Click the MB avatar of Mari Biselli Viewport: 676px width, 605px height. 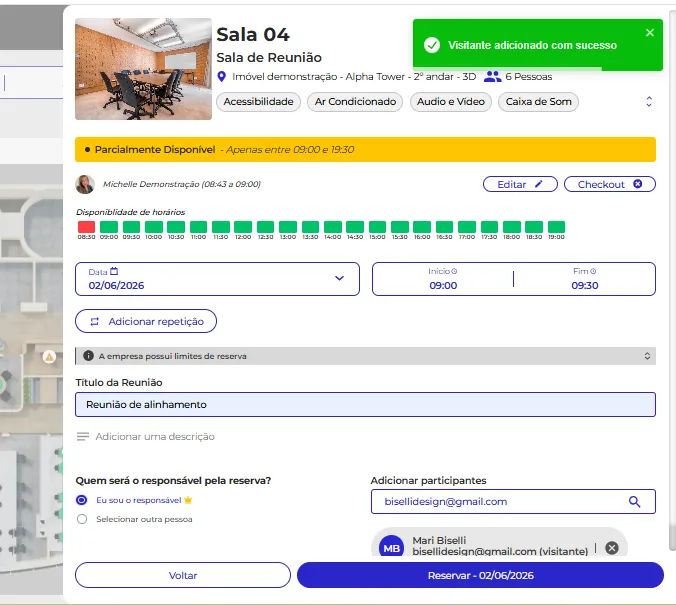[x=391, y=546]
